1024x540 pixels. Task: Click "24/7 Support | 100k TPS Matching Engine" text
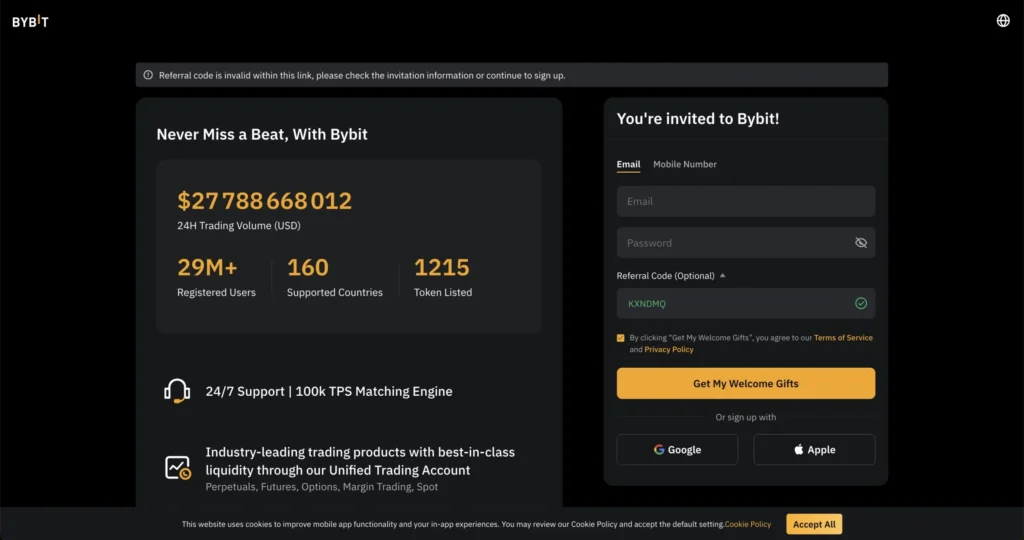328,391
